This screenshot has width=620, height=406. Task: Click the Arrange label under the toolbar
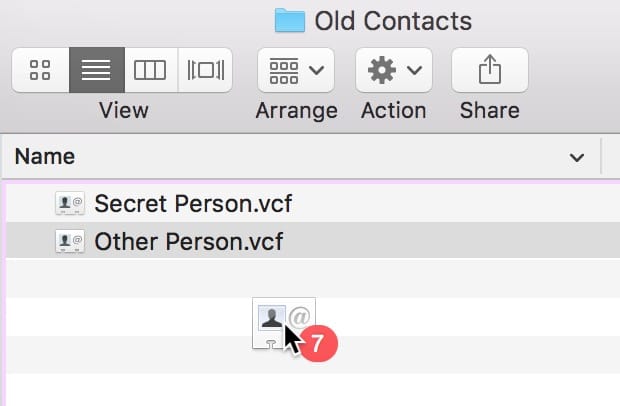tap(296, 110)
